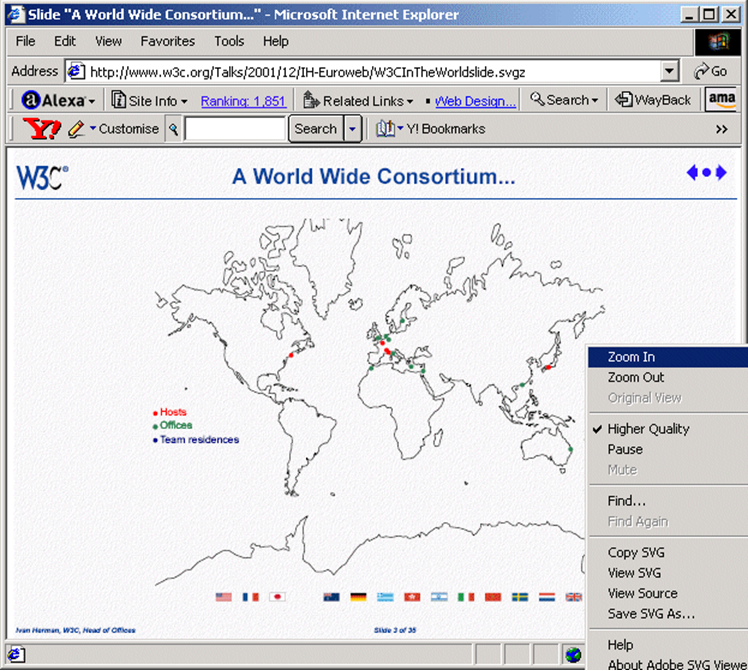The height and width of the screenshot is (671, 748).
Task: Open the Alexa Search dropdown
Action: pyautogui.click(x=594, y=101)
